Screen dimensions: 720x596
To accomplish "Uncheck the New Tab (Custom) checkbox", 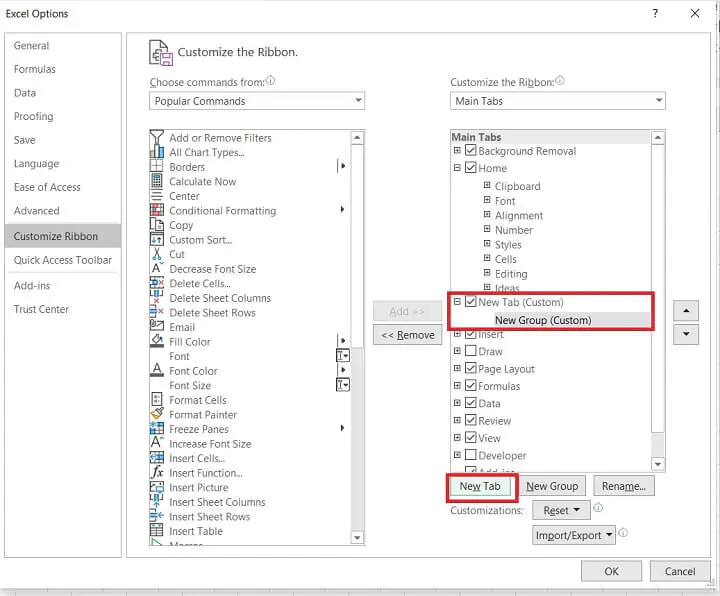I will point(471,302).
